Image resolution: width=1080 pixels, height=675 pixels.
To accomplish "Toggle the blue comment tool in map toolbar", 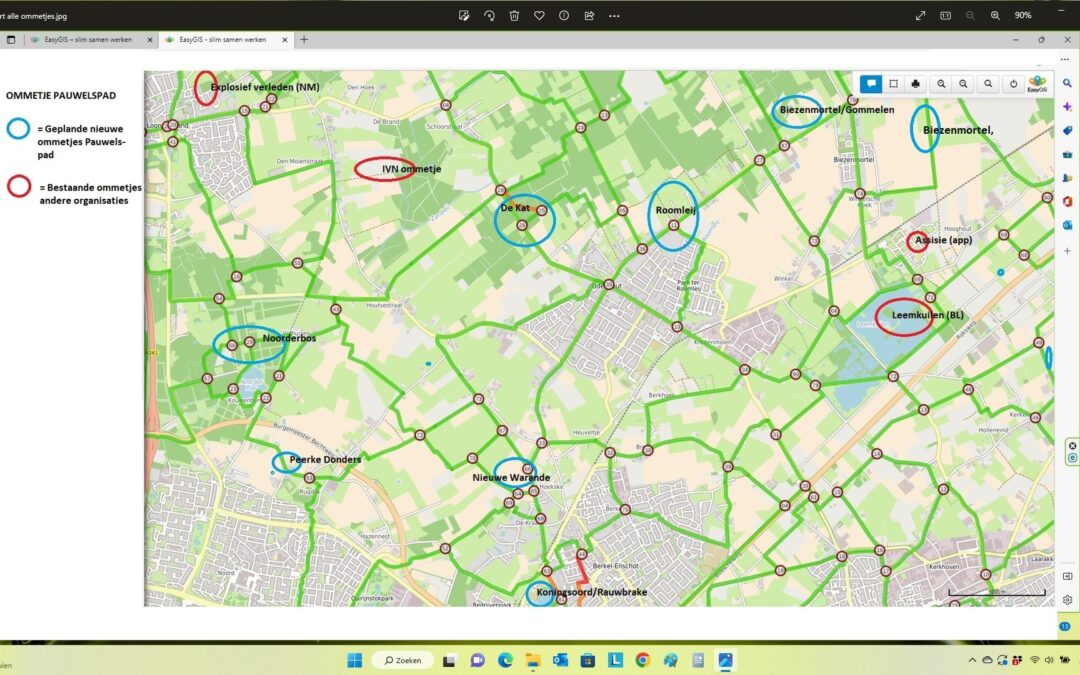I will 871,84.
